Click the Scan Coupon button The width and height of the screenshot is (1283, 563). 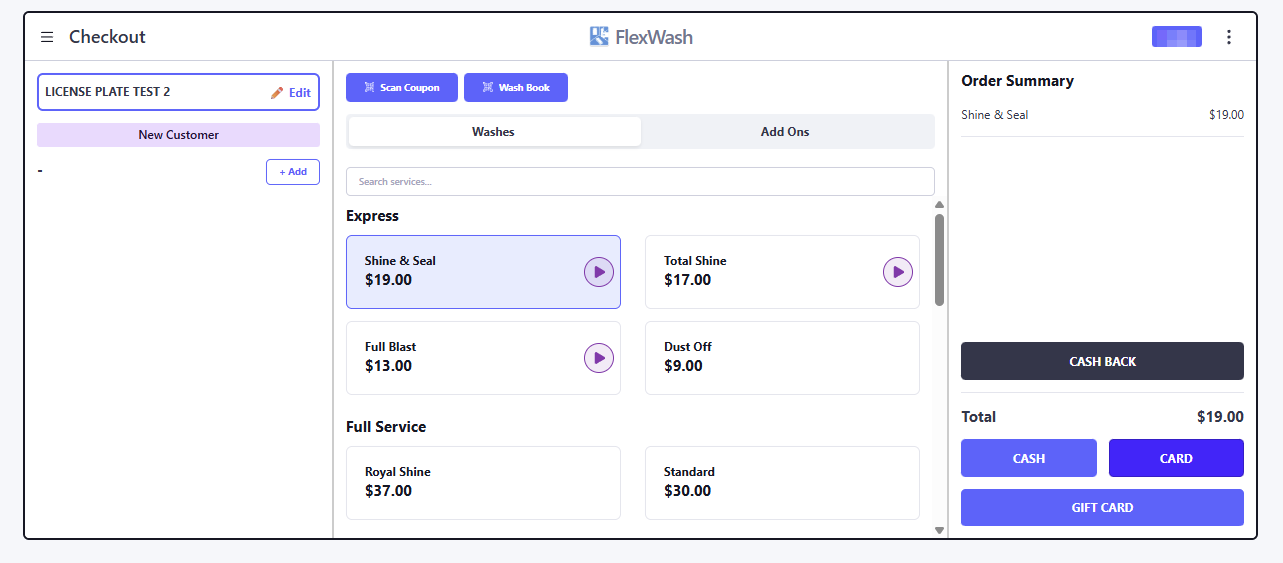click(x=402, y=88)
